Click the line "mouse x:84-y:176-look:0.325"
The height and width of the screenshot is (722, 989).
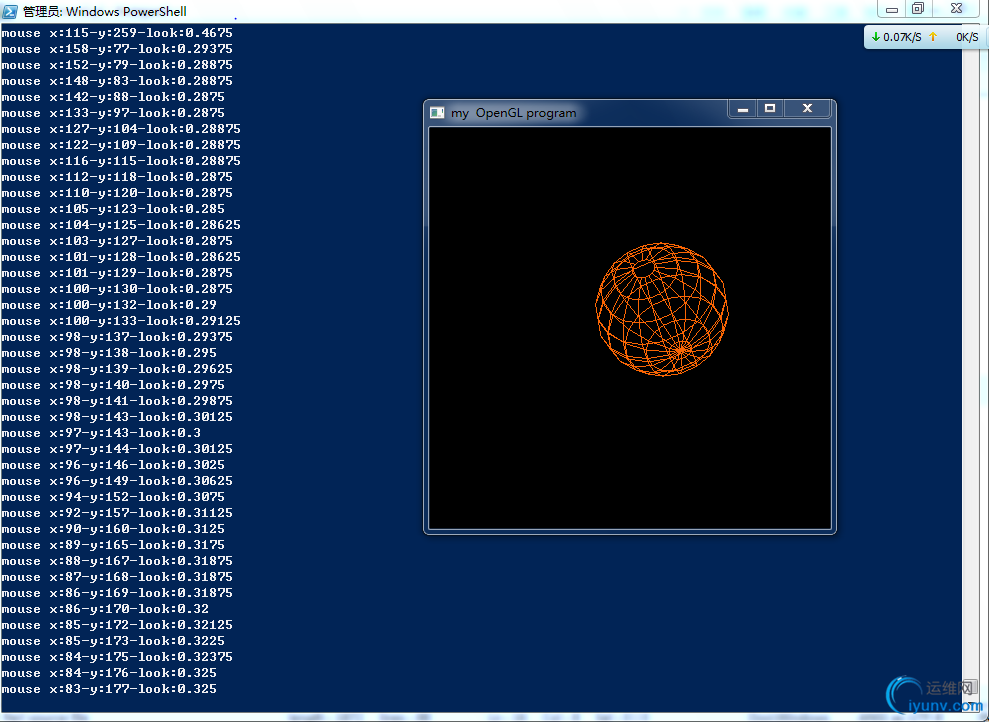click(109, 673)
